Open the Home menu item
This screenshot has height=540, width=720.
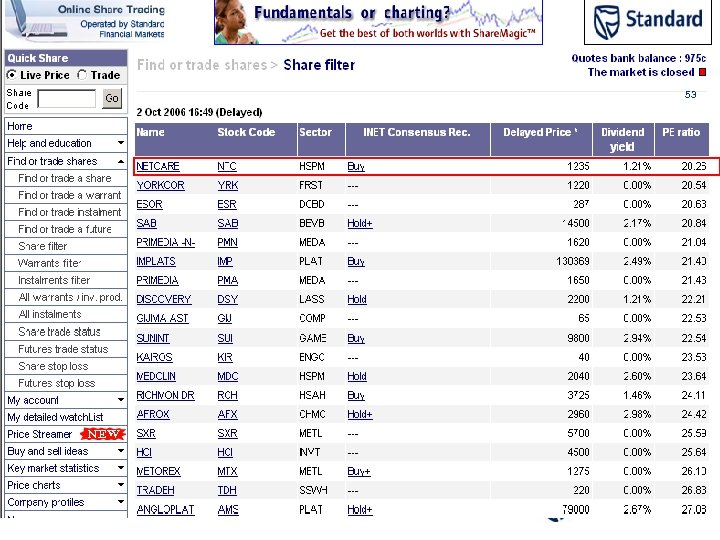(x=66, y=126)
